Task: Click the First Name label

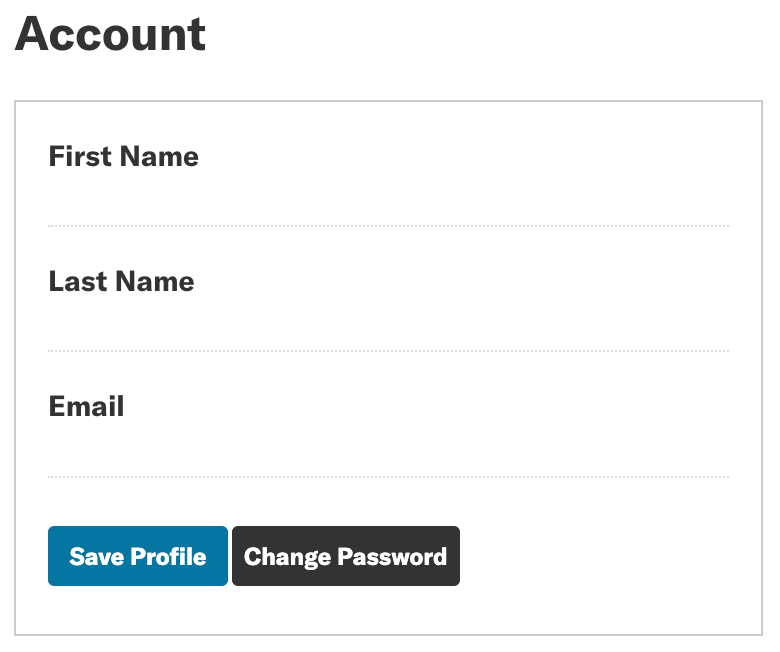Action: click(x=124, y=157)
